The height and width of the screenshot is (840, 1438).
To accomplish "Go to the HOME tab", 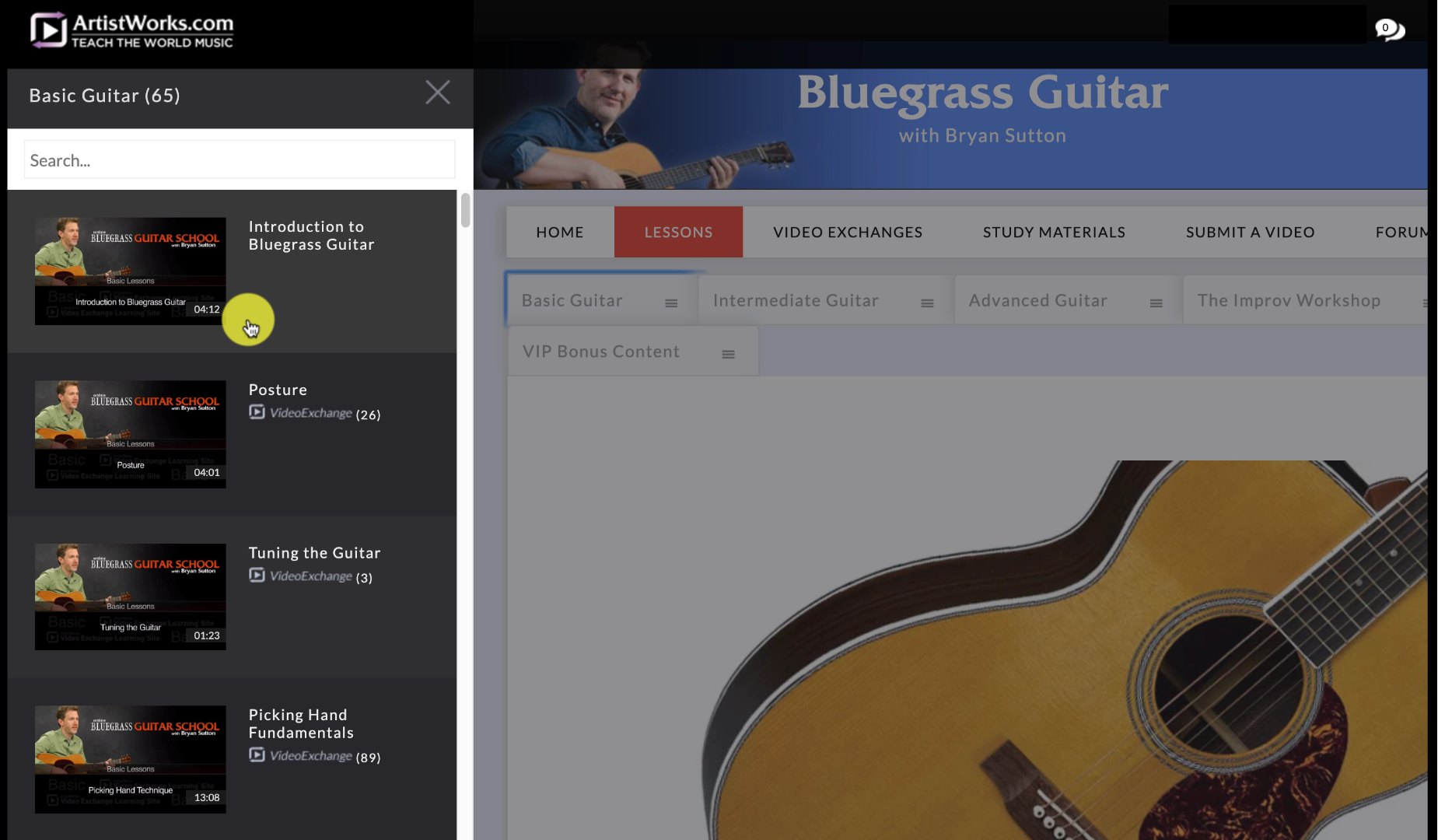I will tap(560, 232).
